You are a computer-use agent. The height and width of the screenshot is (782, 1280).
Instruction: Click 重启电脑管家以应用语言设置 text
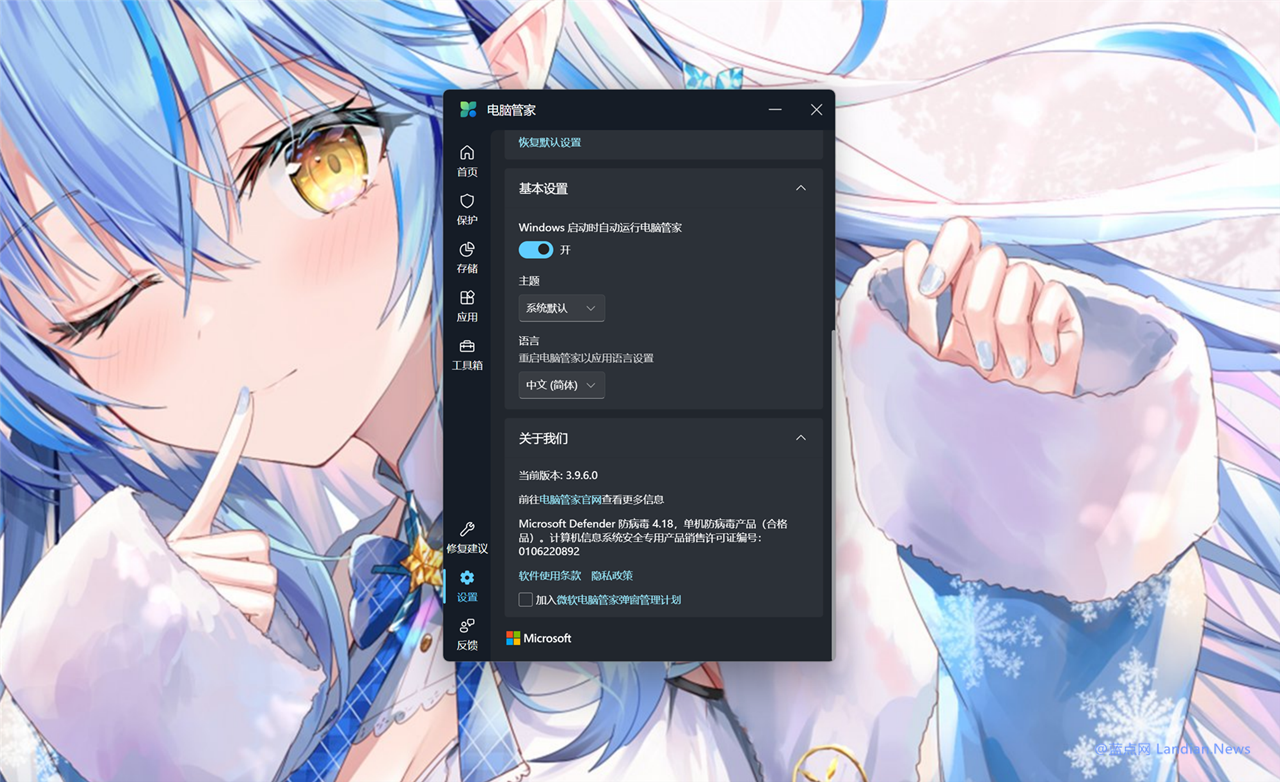586,357
